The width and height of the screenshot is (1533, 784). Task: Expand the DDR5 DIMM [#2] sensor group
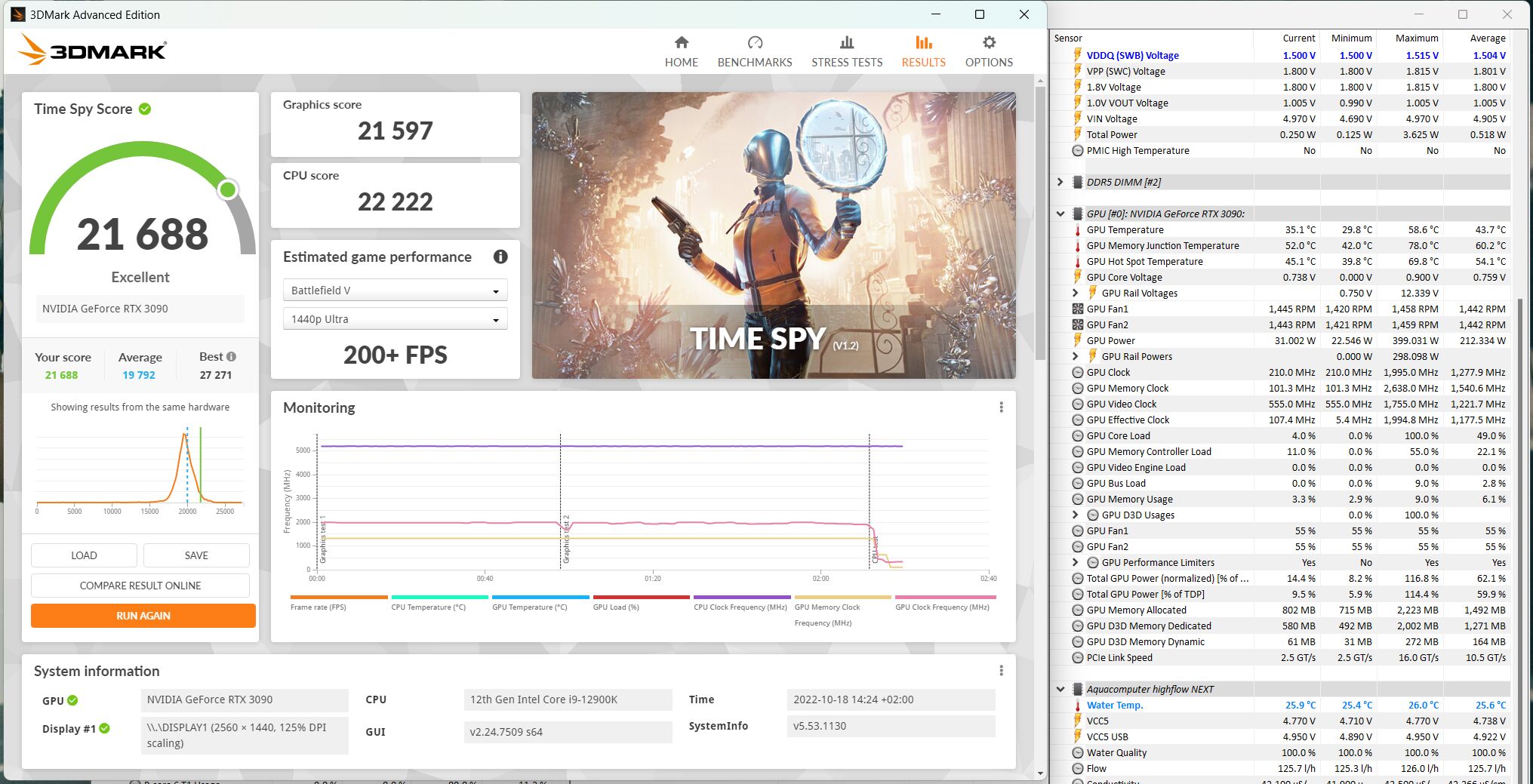point(1060,182)
